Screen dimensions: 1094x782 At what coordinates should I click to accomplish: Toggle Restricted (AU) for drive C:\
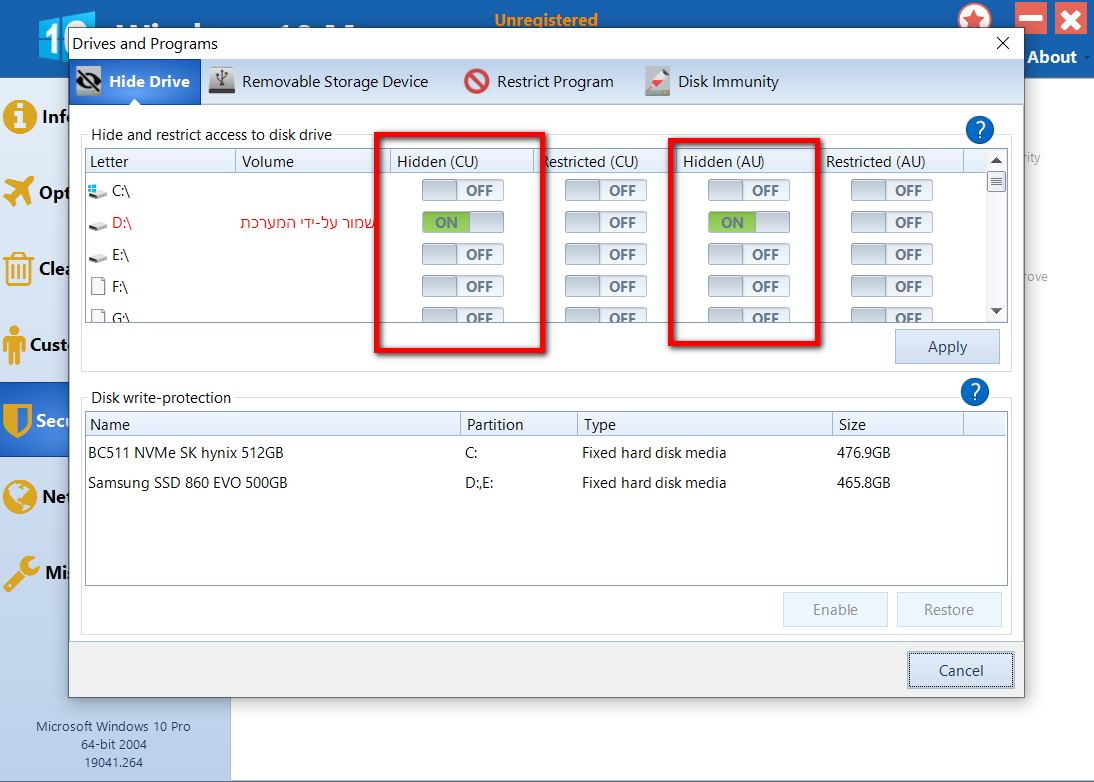892,190
